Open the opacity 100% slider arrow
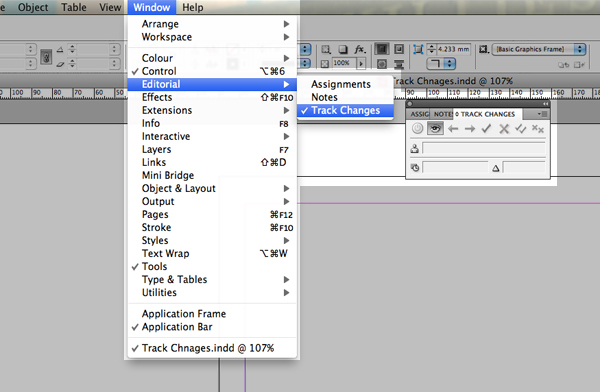This screenshot has width=600, height=392. pos(361,63)
